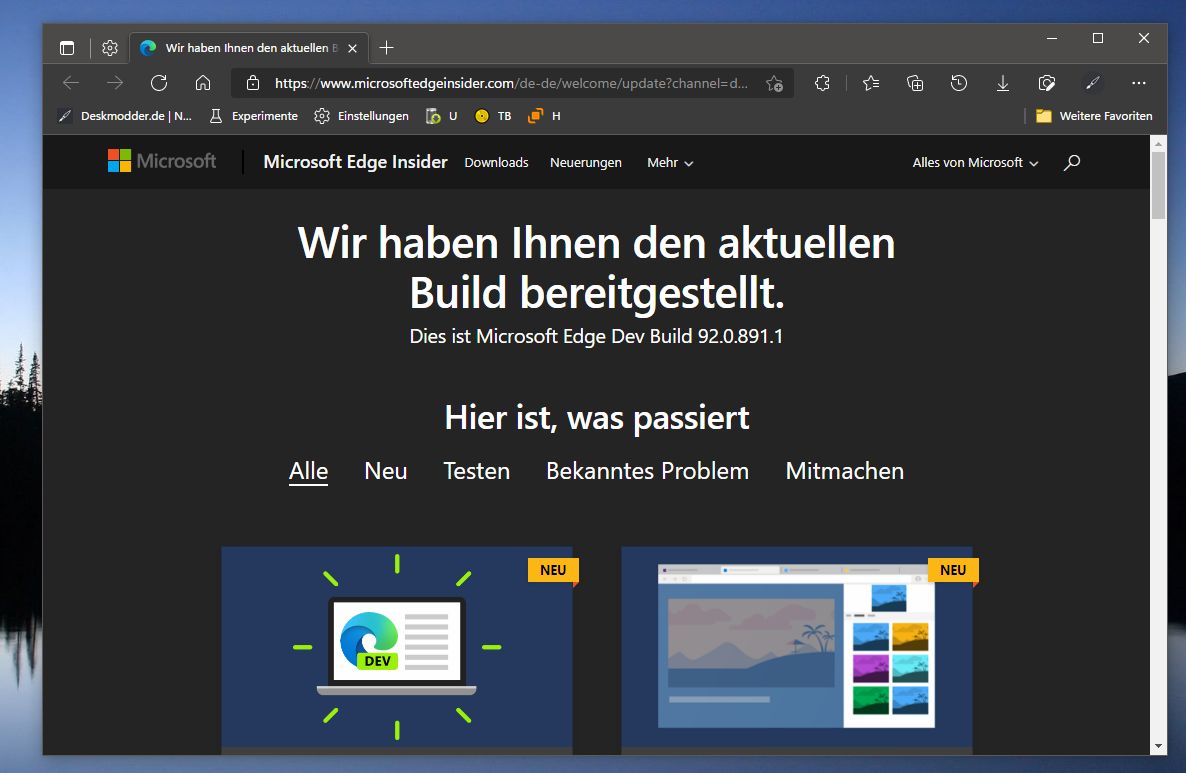Image resolution: width=1186 pixels, height=773 pixels.
Task: Open Deskmodder.de bookmark
Action: click(x=126, y=116)
